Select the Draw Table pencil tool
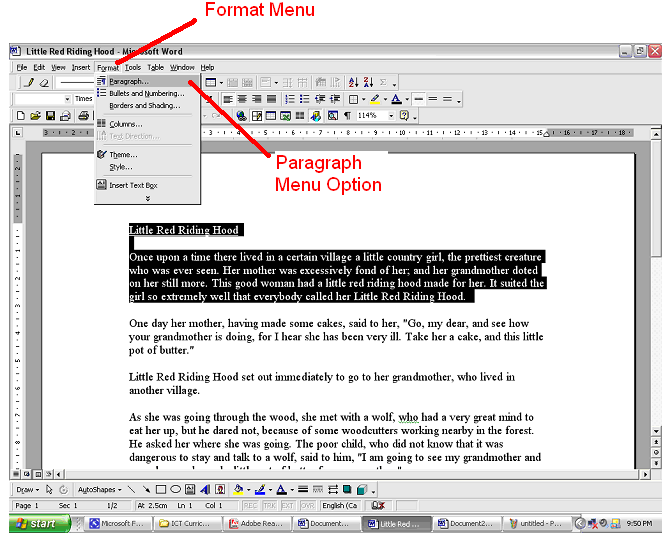 (x=29, y=83)
